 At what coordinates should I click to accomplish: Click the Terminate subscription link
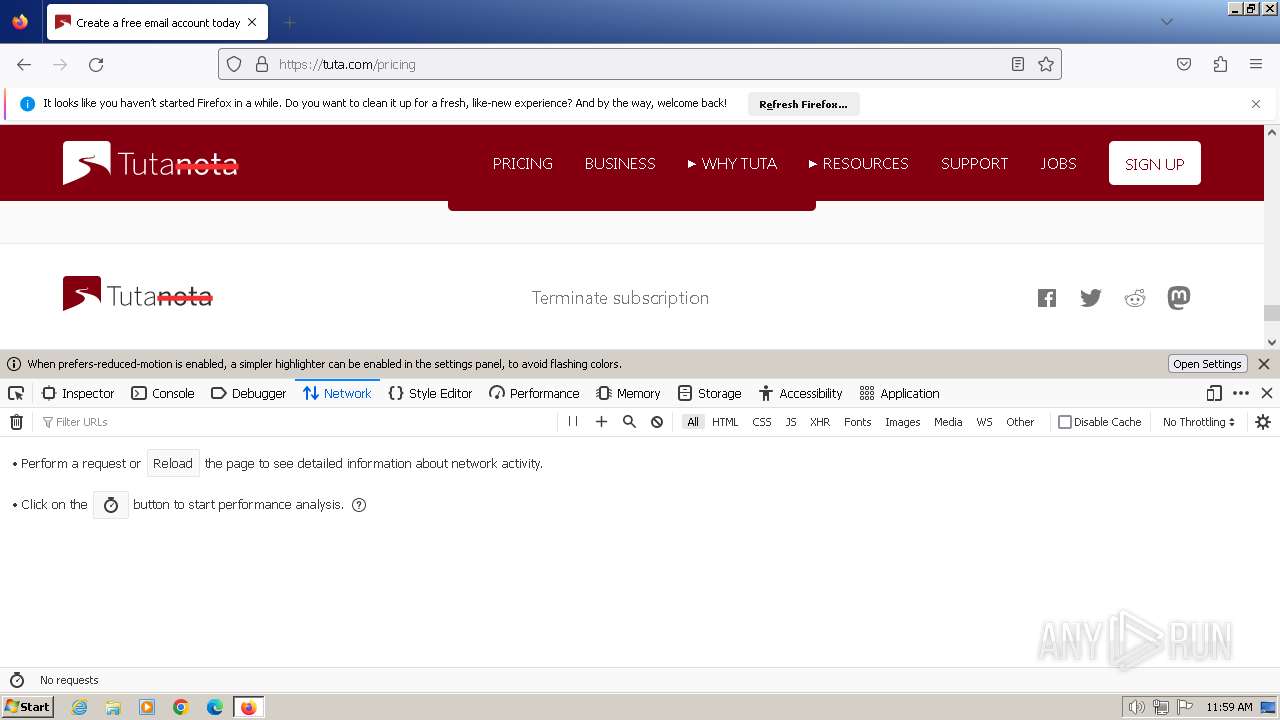[x=620, y=298]
